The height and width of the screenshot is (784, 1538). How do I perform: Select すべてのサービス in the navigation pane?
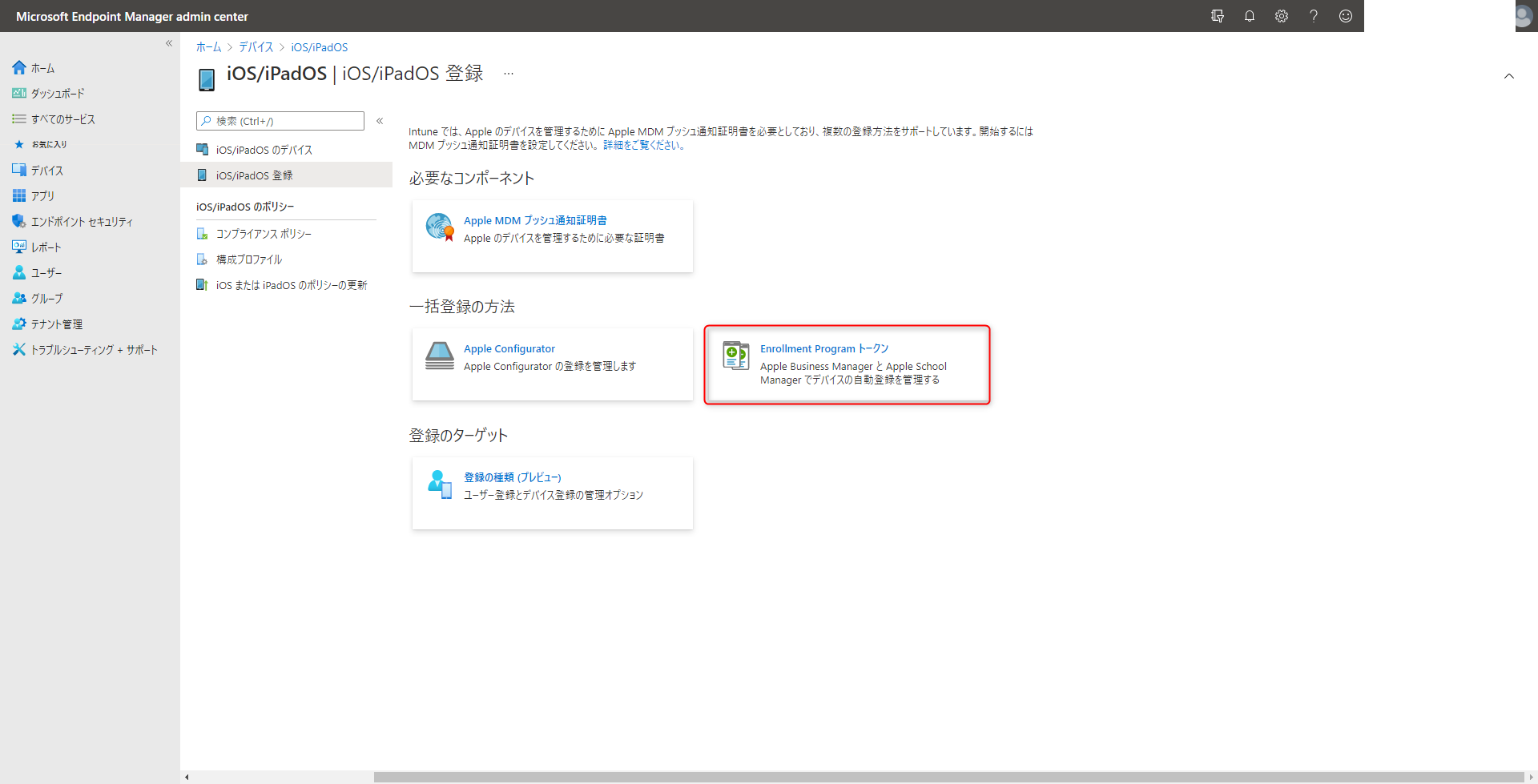(x=64, y=119)
